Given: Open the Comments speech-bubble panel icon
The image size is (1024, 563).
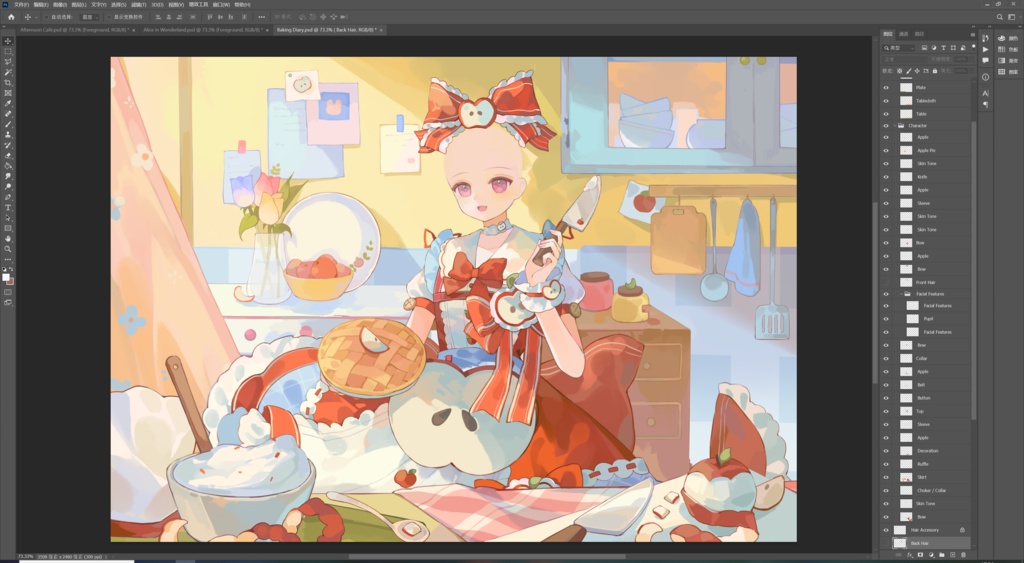Looking at the screenshot, I should pyautogui.click(x=985, y=60).
